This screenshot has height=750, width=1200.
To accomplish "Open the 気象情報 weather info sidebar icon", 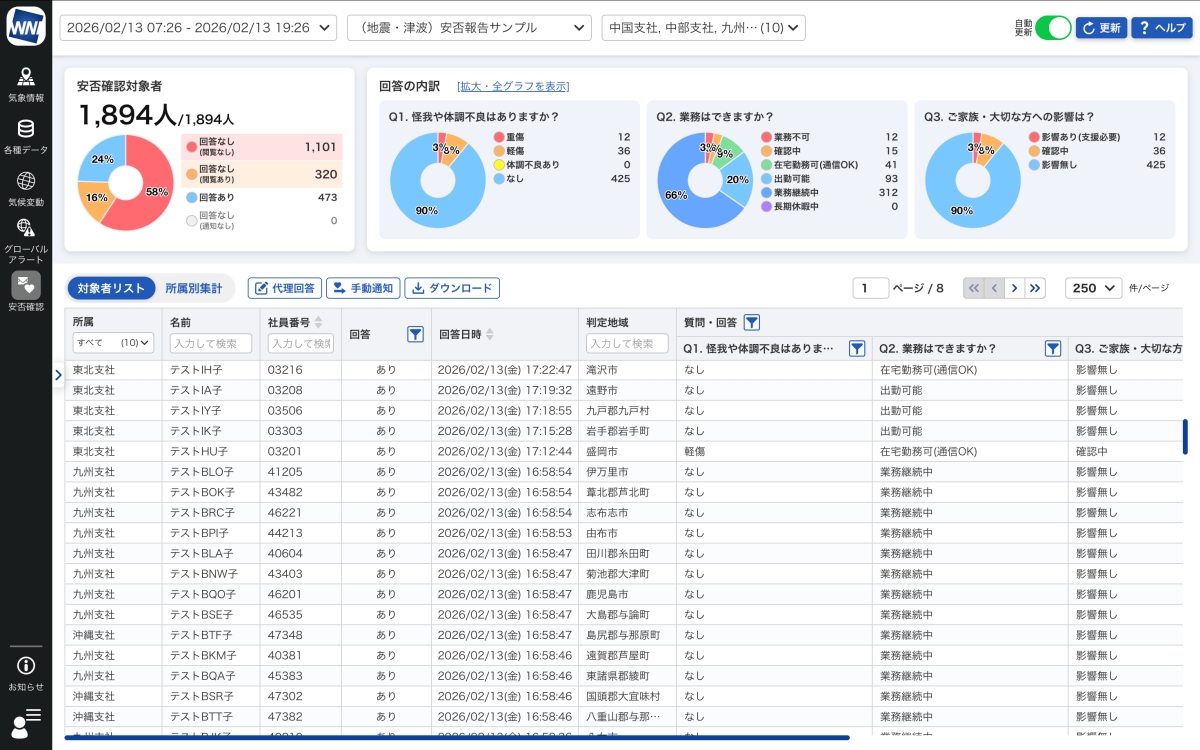I will 25,84.
